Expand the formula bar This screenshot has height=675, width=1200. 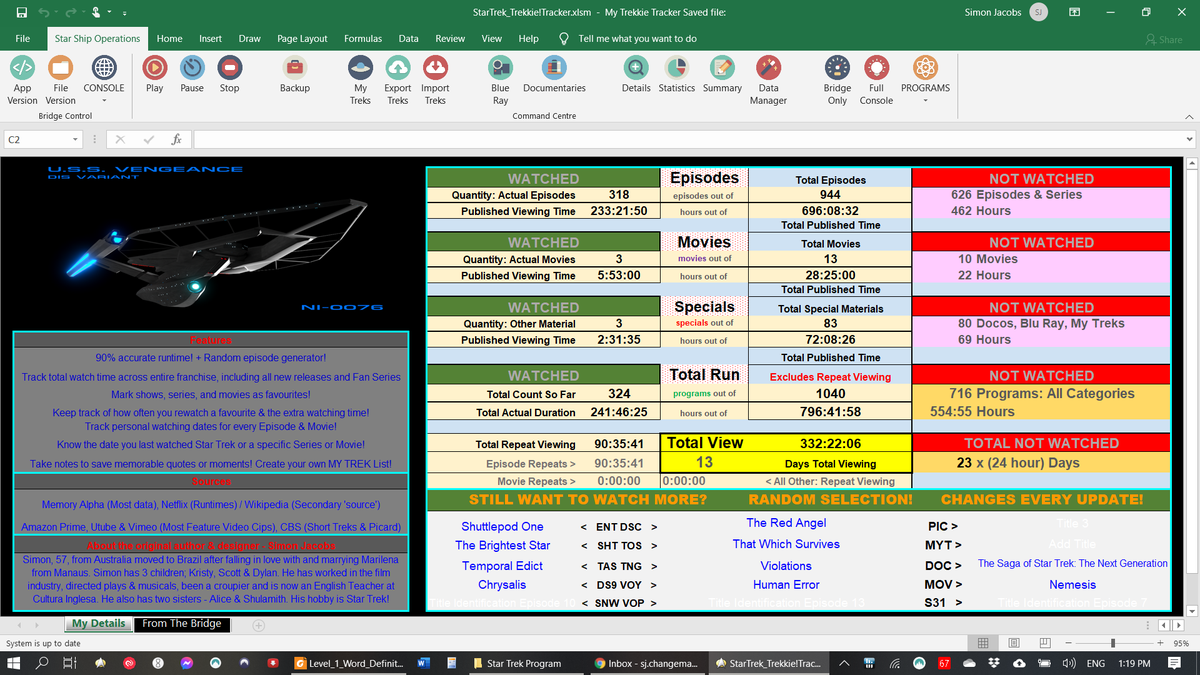click(1189, 140)
